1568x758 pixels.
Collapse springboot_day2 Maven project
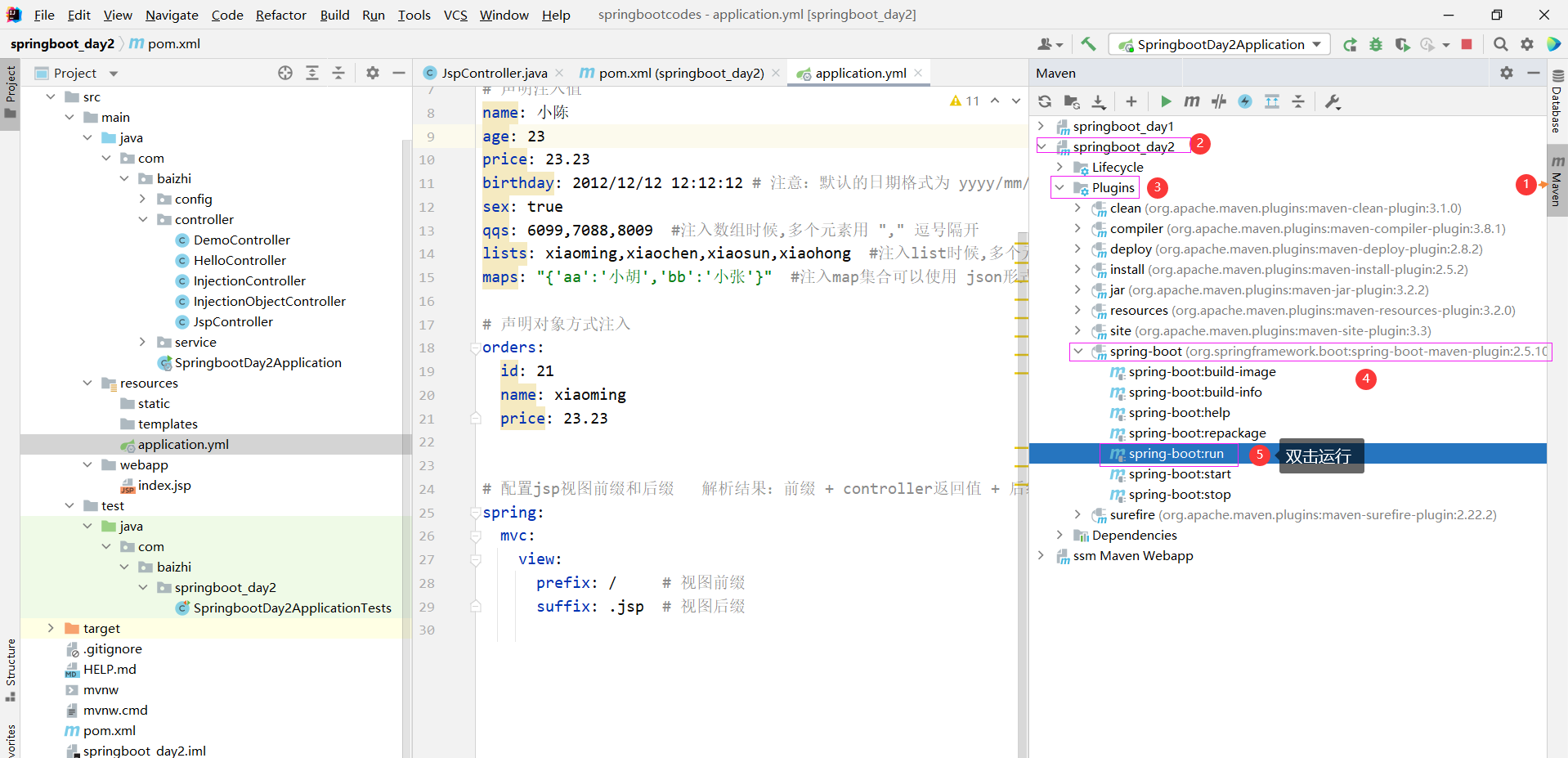coord(1042,146)
